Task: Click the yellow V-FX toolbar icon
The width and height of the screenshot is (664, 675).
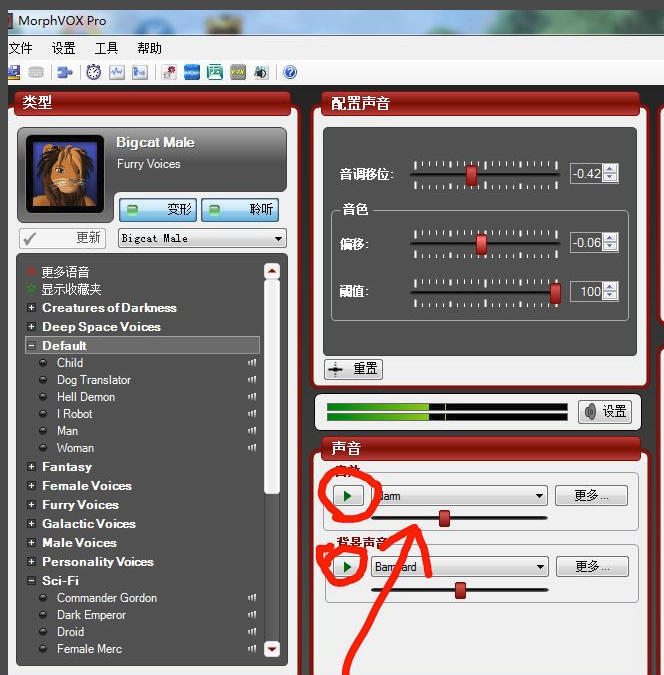Action: pyautogui.click(x=238, y=72)
